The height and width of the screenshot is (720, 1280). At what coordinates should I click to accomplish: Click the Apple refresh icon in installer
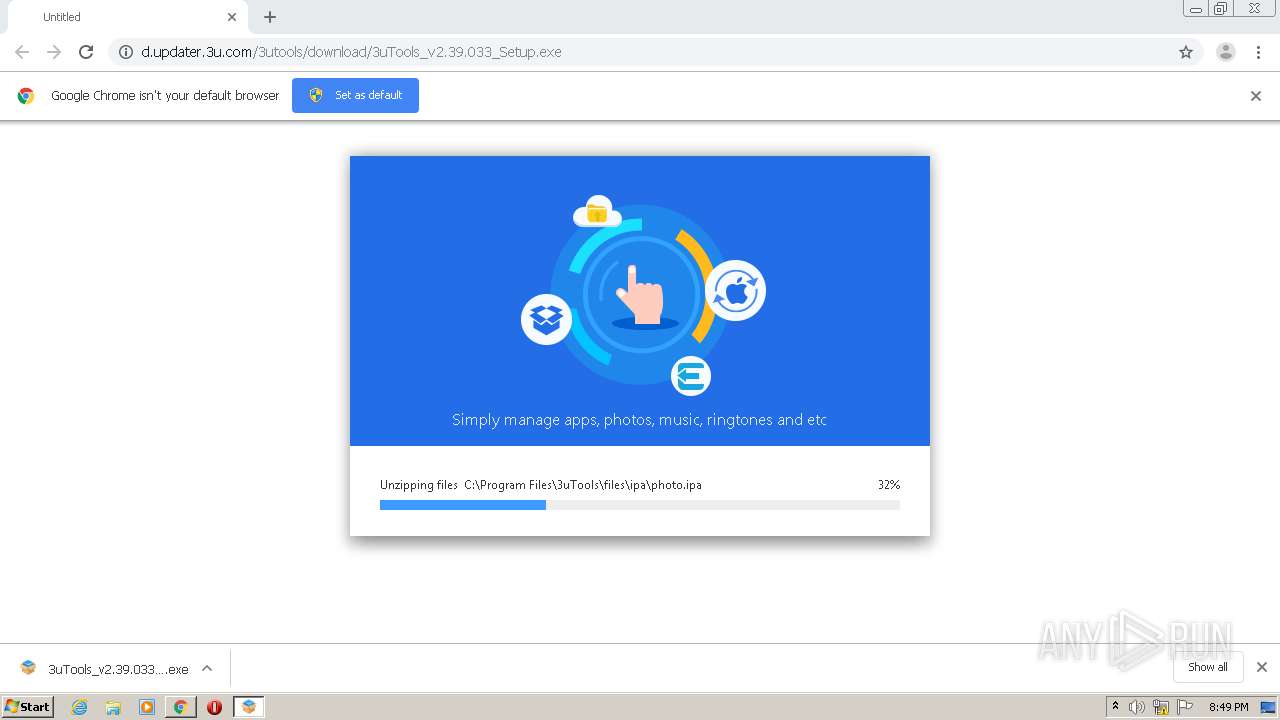[736, 291]
